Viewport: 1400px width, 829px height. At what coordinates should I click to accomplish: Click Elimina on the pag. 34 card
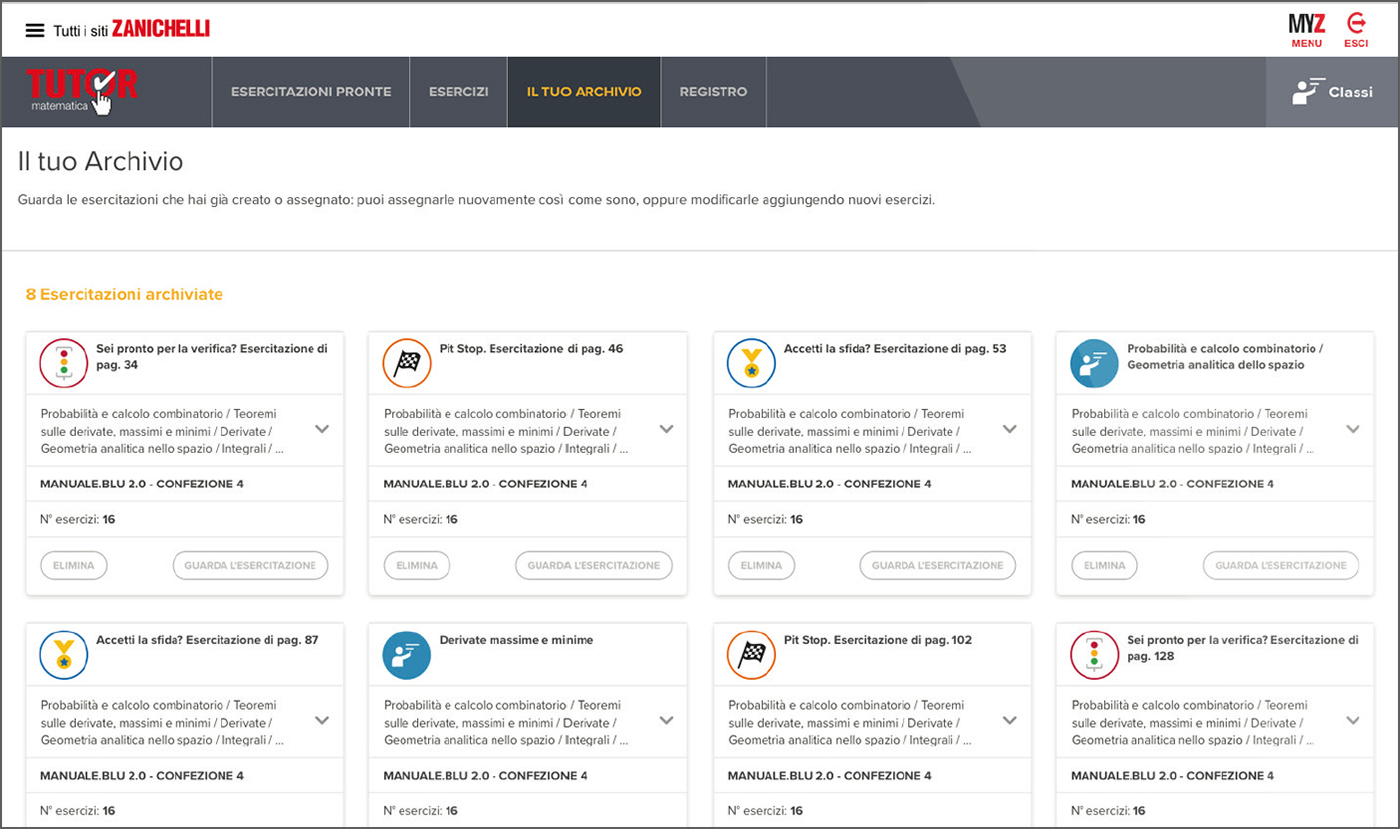pyautogui.click(x=74, y=565)
